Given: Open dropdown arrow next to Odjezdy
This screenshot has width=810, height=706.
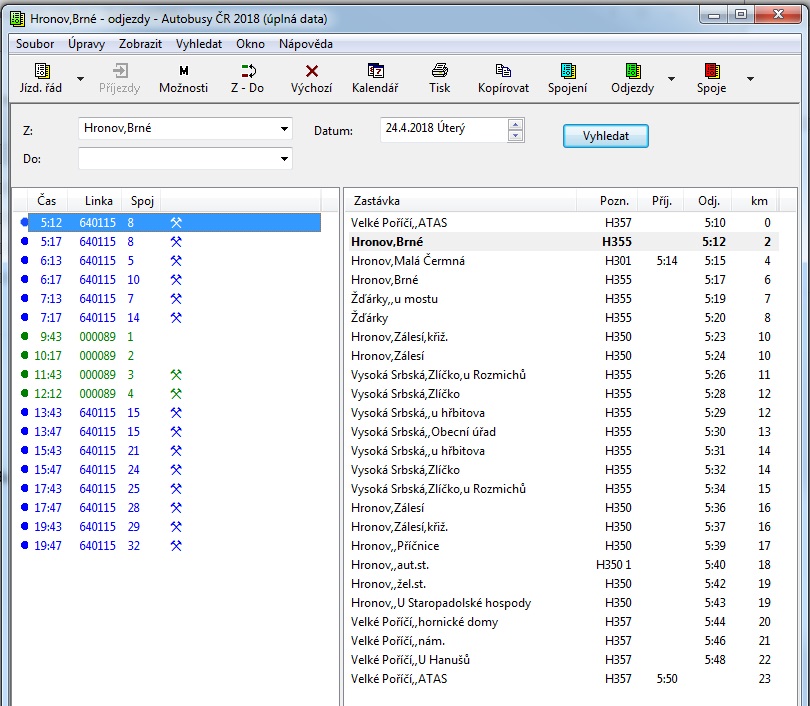Looking at the screenshot, I should 671,78.
